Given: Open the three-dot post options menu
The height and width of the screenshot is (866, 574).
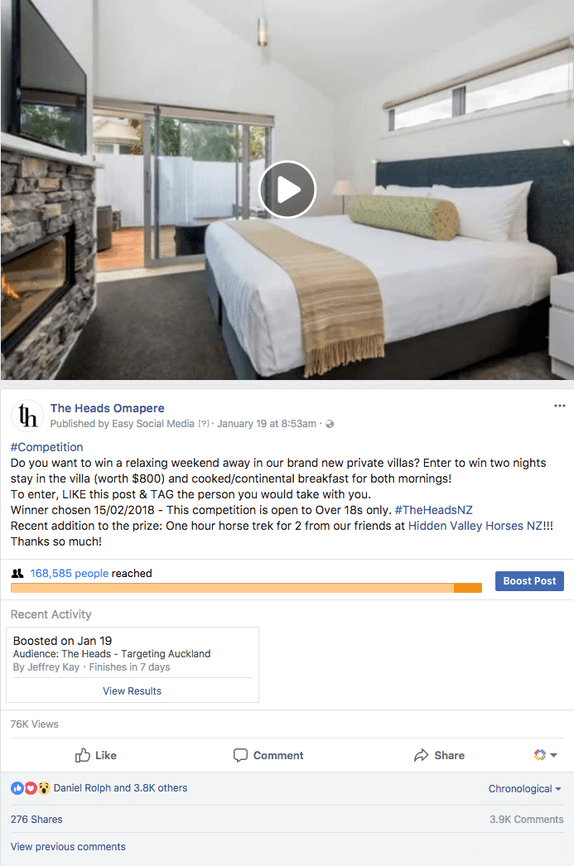Looking at the screenshot, I should point(560,406).
